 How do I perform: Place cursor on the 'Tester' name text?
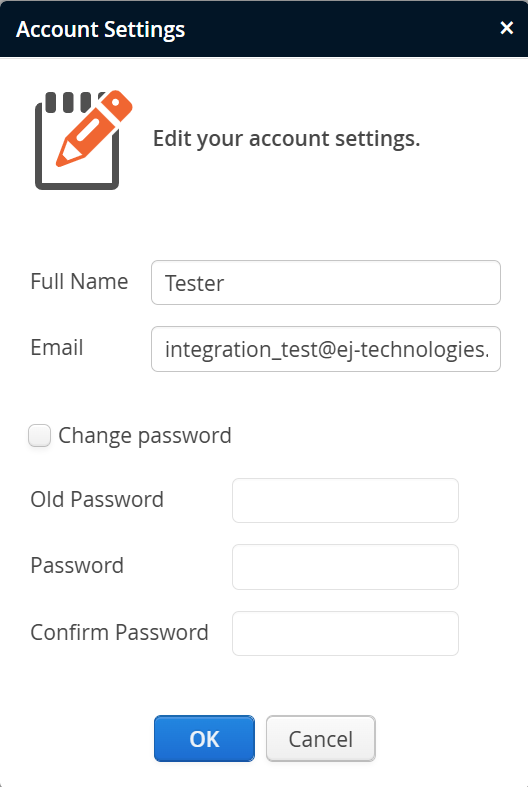[194, 283]
